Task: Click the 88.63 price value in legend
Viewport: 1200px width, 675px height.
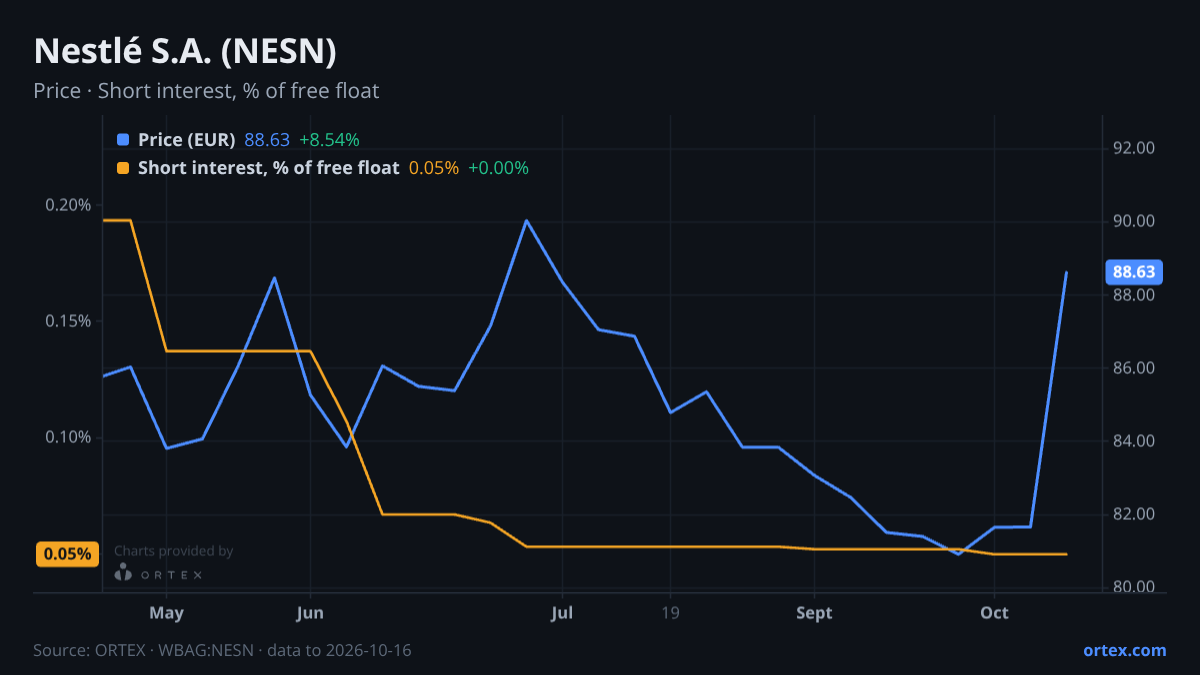Action: pyautogui.click(x=267, y=140)
